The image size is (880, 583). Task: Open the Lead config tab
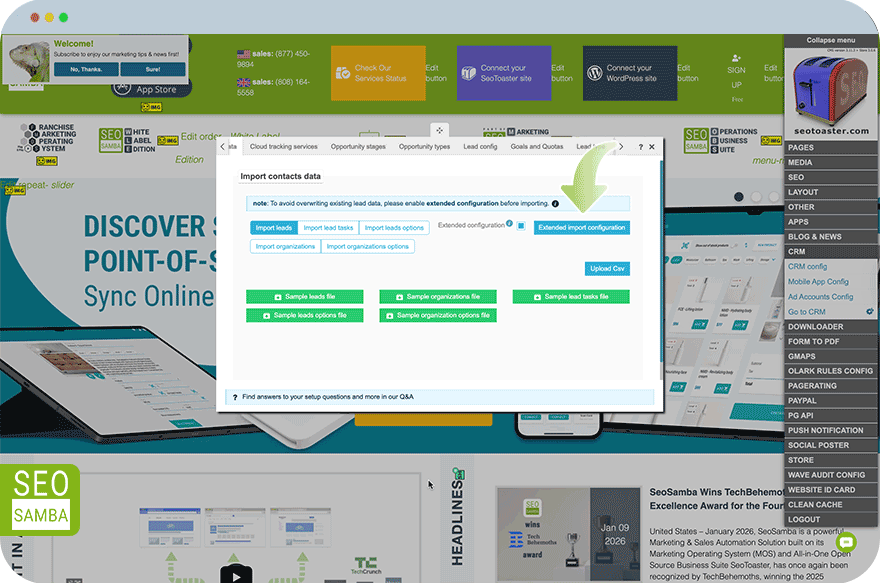[480, 146]
